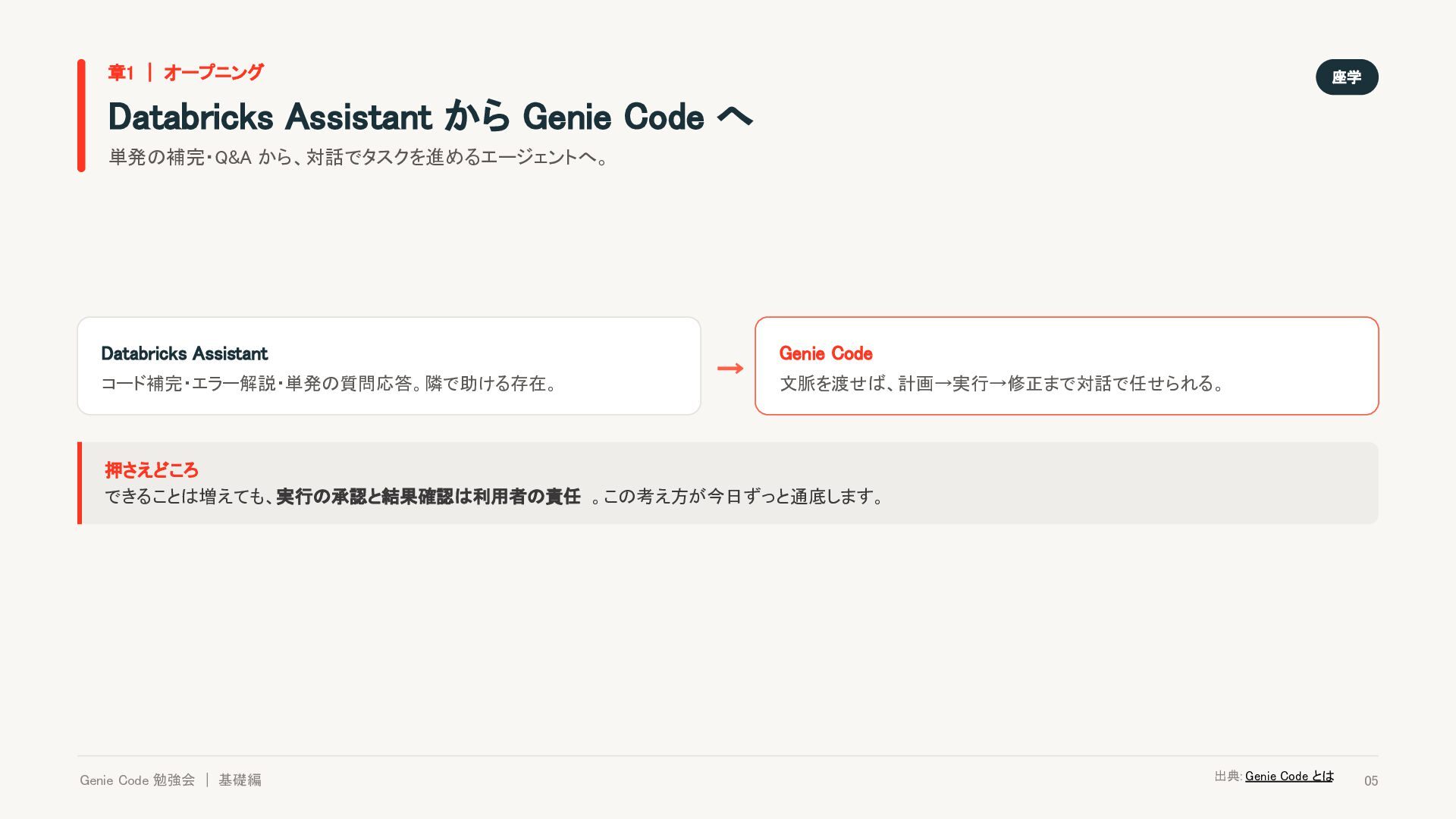Click the footer text 'Genie Code 勉強会 | 基礎編'
Image resolution: width=1456 pixels, height=819 pixels.
click(x=171, y=780)
